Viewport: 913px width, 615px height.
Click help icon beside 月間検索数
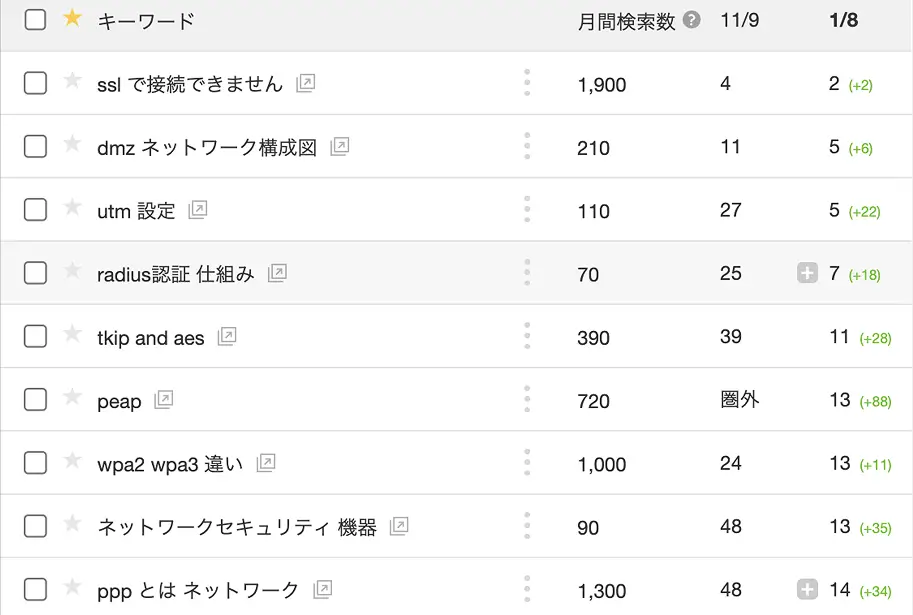point(691,20)
